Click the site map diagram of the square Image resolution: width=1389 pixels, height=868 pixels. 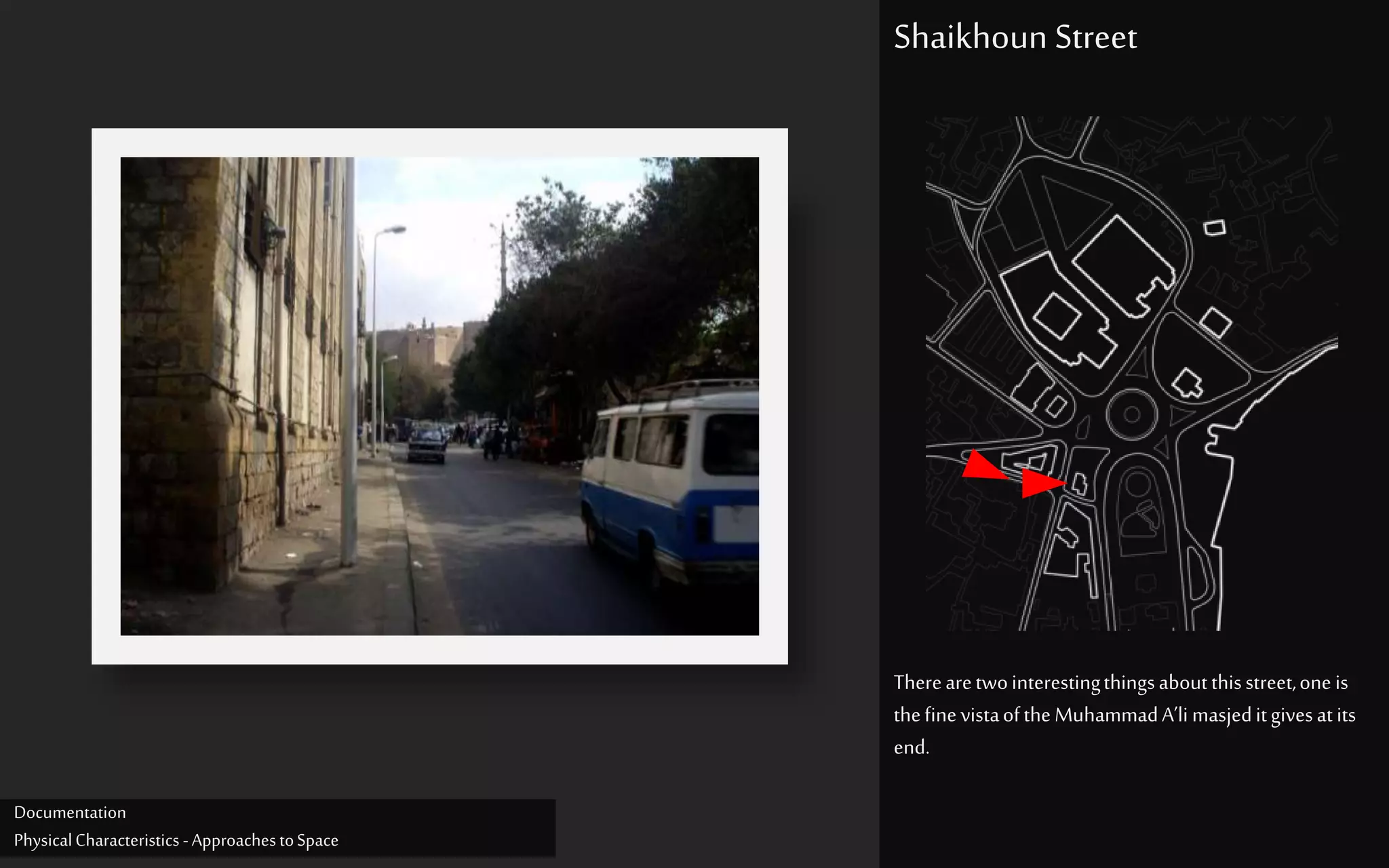[1131, 374]
